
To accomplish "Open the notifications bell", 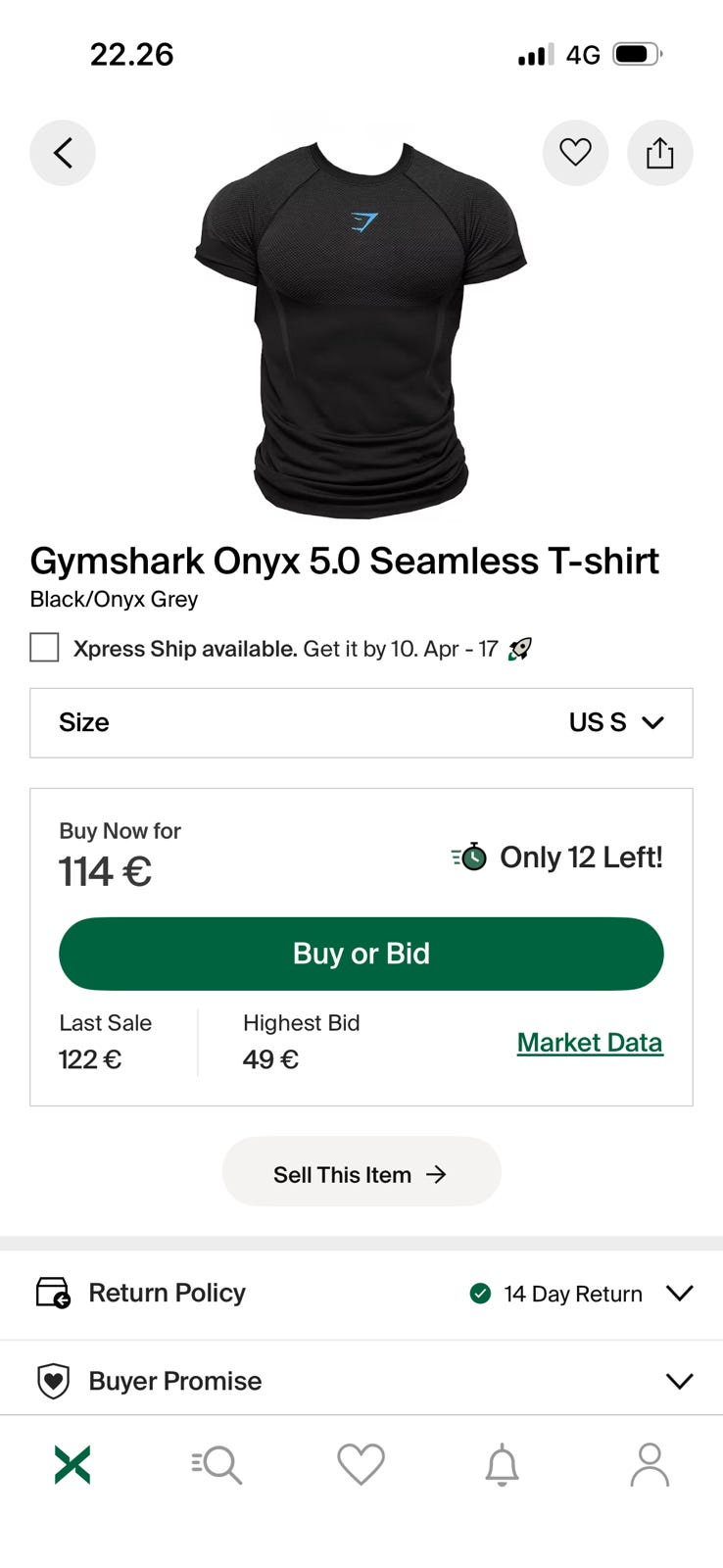I will pyautogui.click(x=502, y=1465).
